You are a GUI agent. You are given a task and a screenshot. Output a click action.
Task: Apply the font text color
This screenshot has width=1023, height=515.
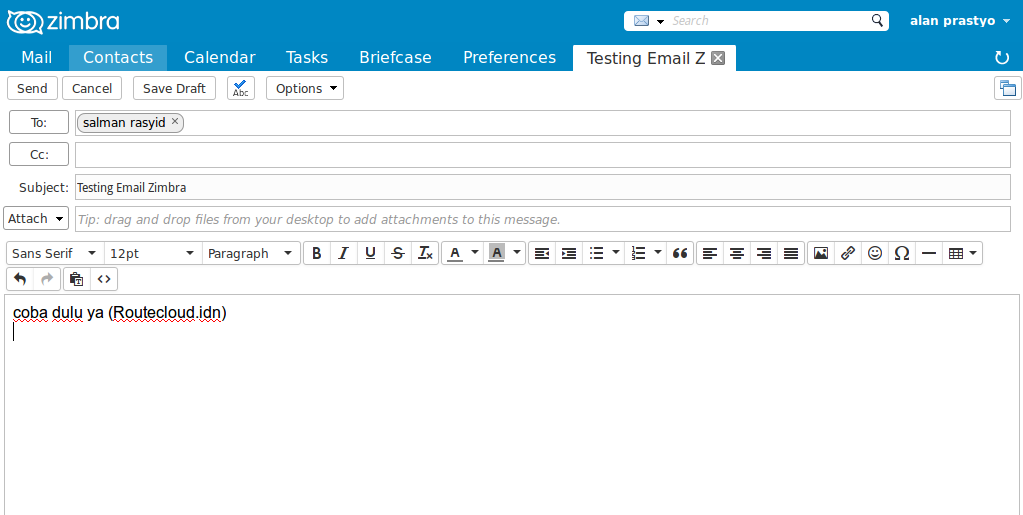[x=455, y=253]
